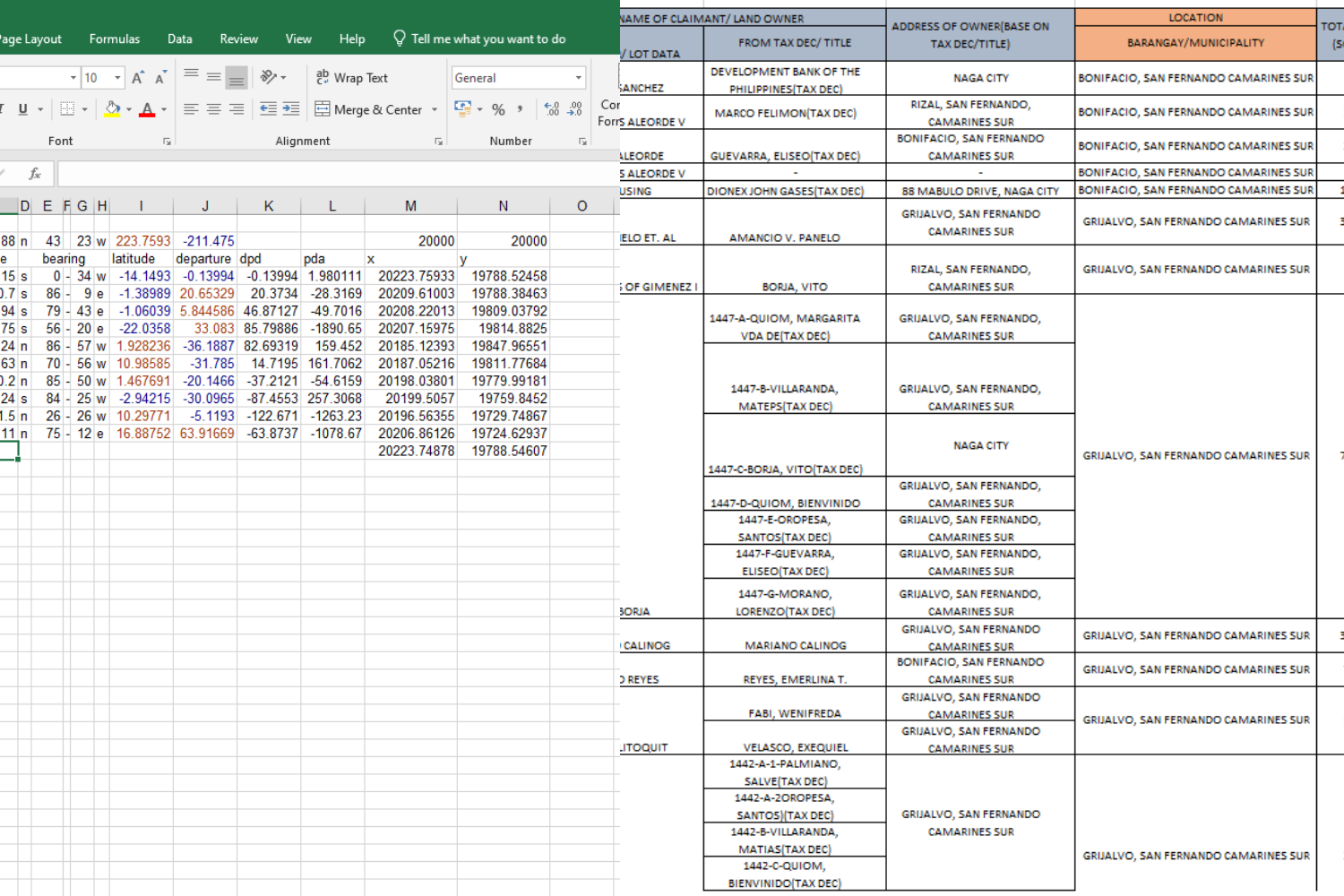The width and height of the screenshot is (1344, 896).
Task: Expand the borders options arrow
Action: click(85, 109)
